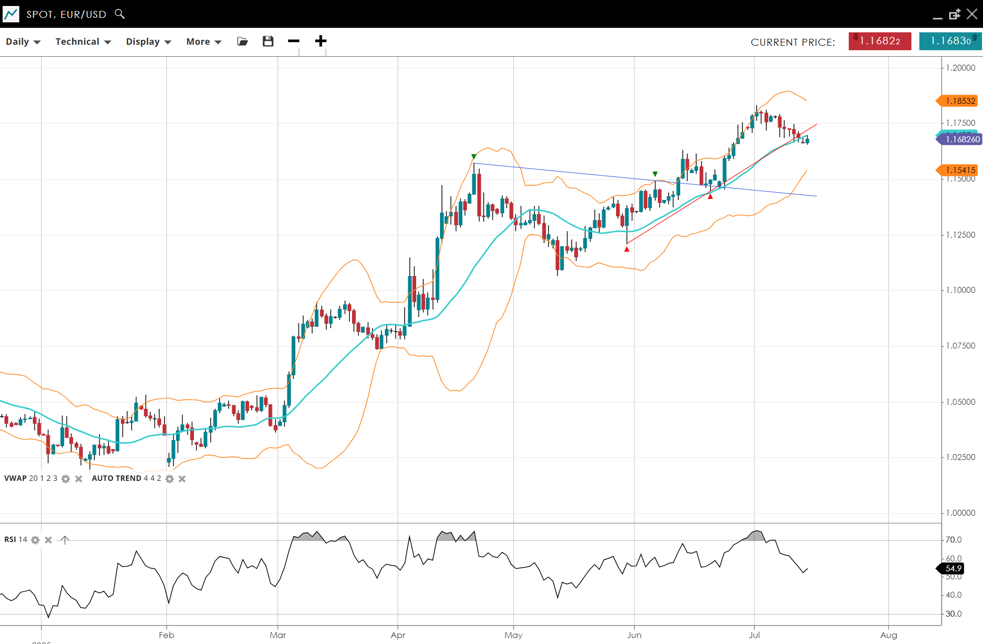Open the More menu

coord(203,42)
